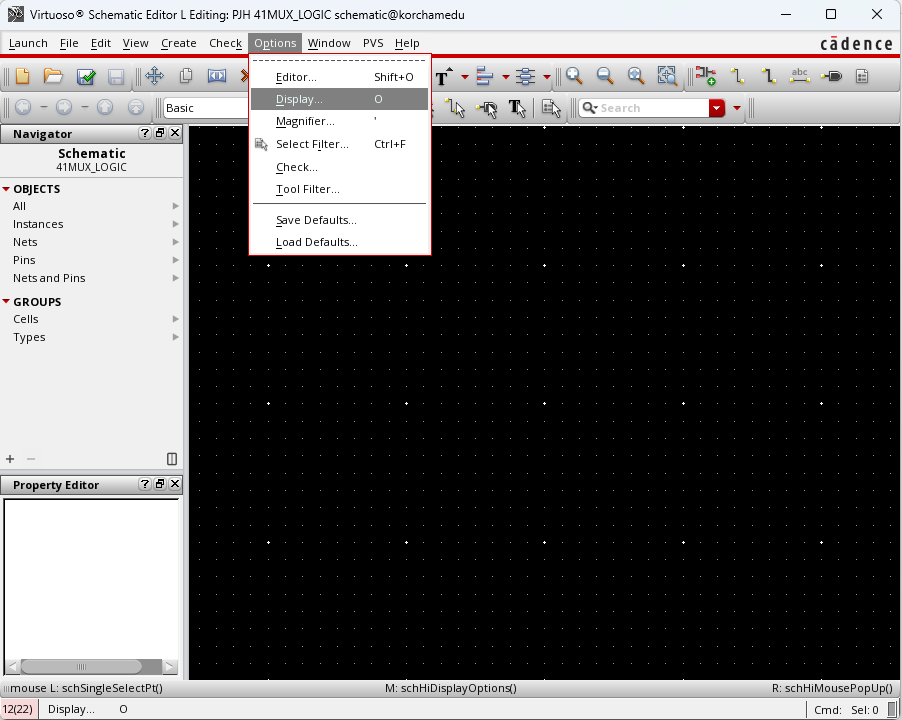Screen dimensions: 902x720
Task: Expand the Cells row arrow in Navigator
Action: [x=175, y=319]
